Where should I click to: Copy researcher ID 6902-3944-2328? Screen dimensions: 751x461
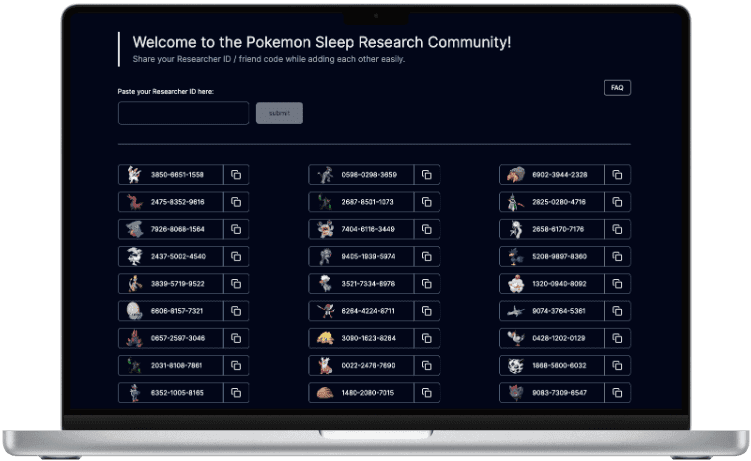617,175
